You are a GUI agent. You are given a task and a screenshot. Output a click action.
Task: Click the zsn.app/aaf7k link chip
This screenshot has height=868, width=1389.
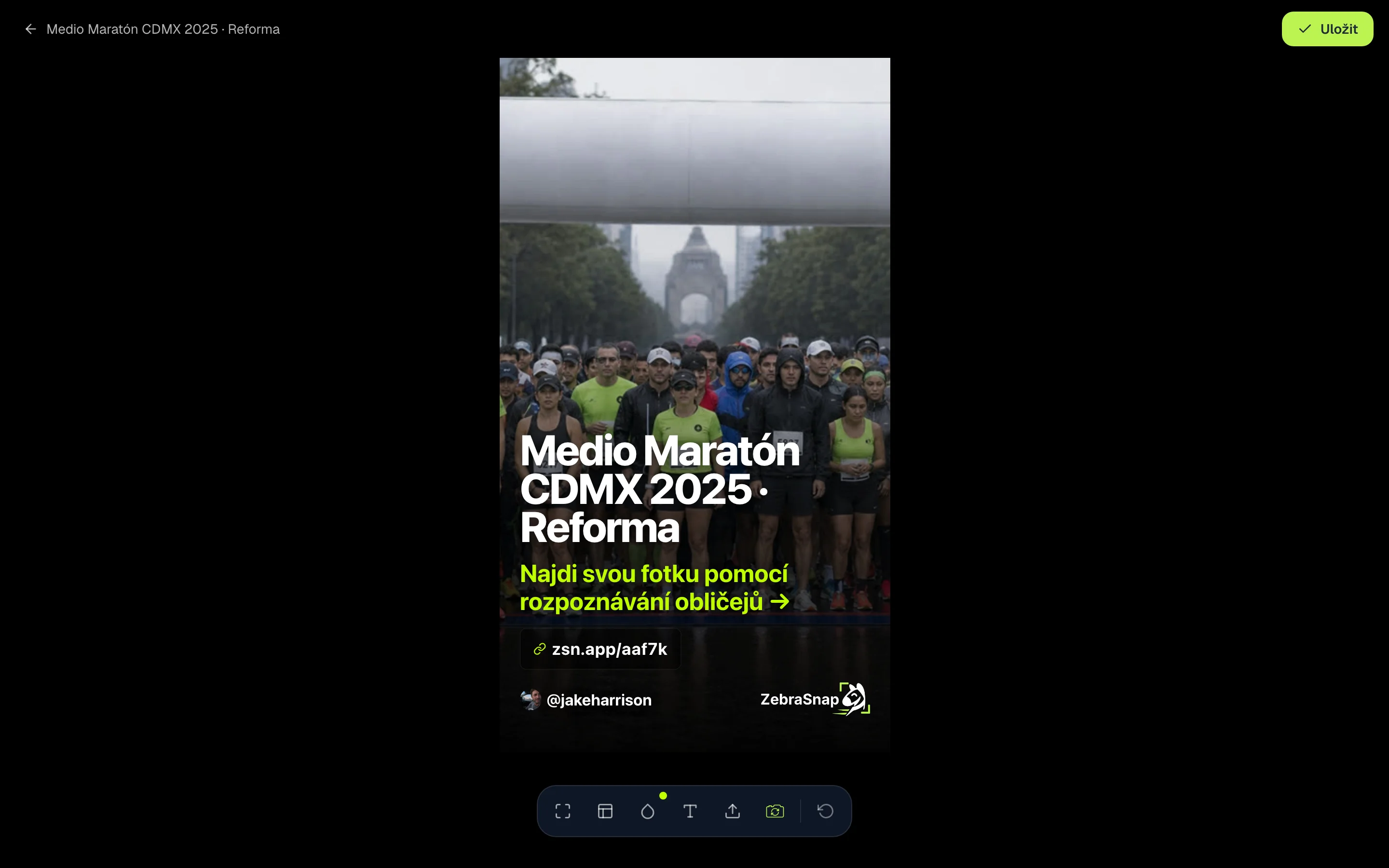[600, 649]
